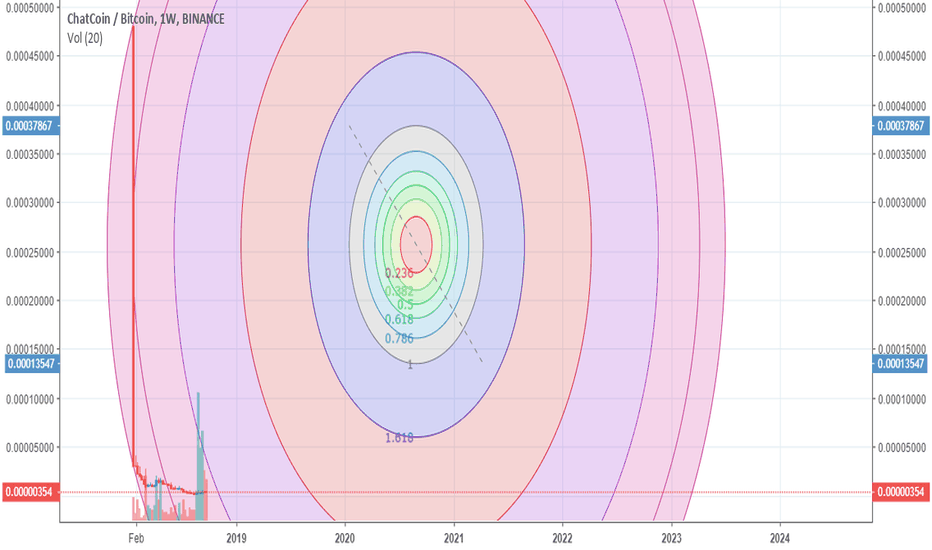The image size is (932, 550).
Task: Click 0.00040000 on the right price axis
Action: [902, 106]
